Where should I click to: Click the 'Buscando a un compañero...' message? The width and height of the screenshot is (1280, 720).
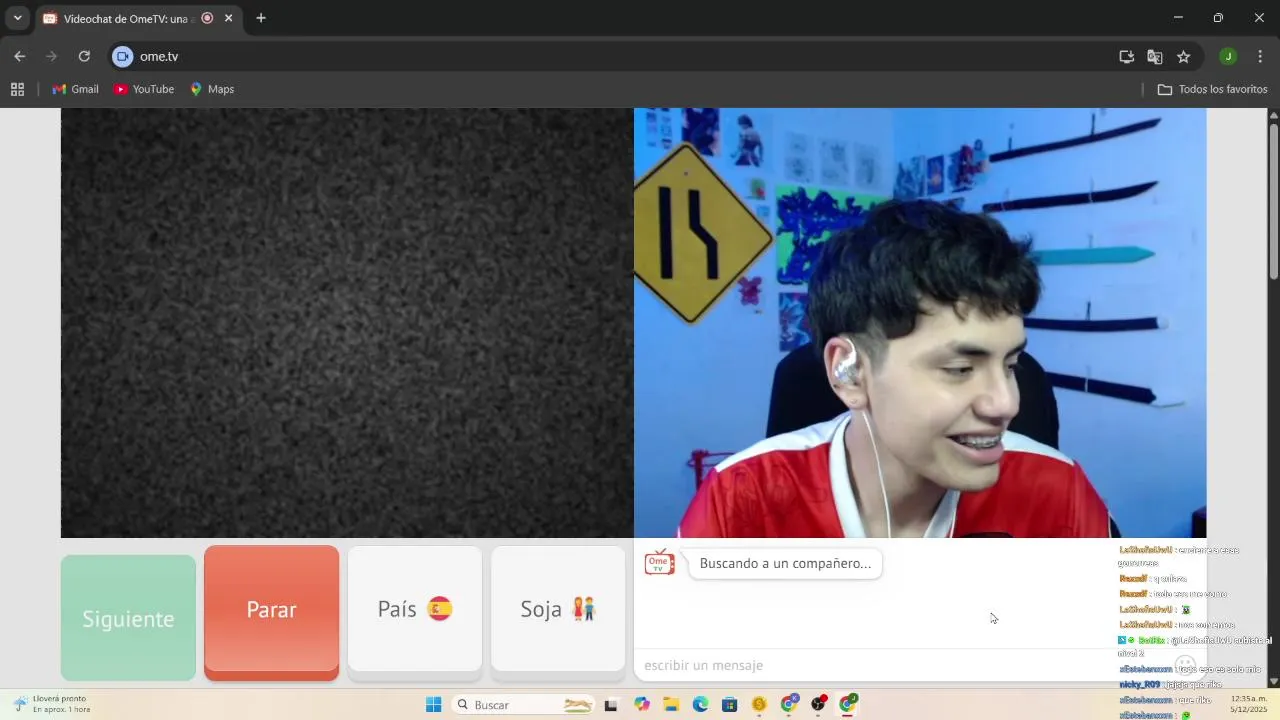pyautogui.click(x=785, y=563)
